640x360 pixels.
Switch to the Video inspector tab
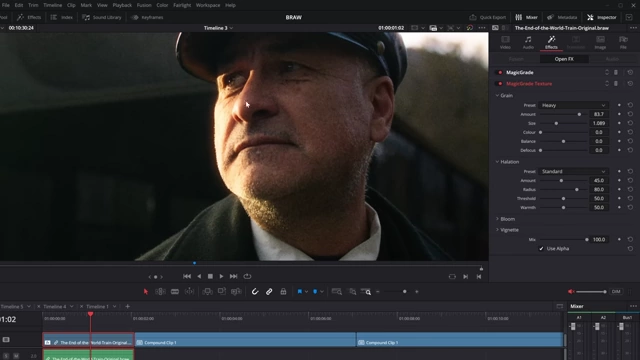[x=505, y=42]
